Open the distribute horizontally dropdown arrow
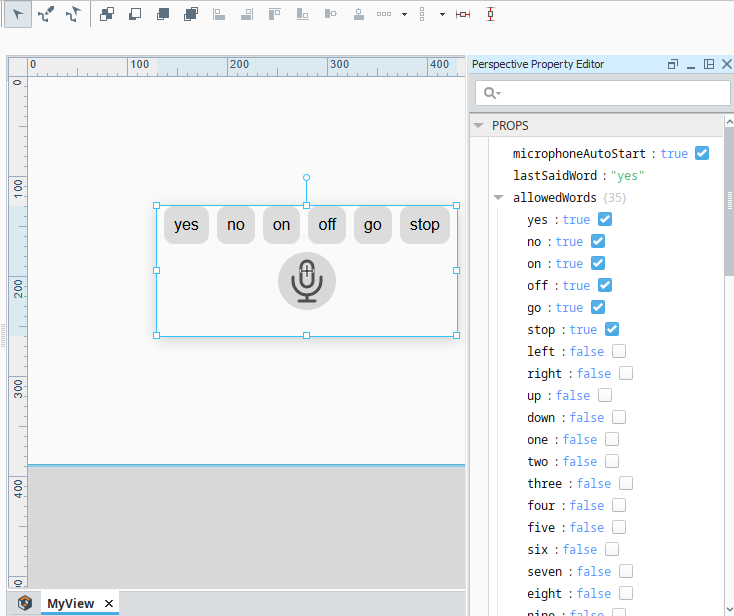734x616 pixels. coord(404,15)
